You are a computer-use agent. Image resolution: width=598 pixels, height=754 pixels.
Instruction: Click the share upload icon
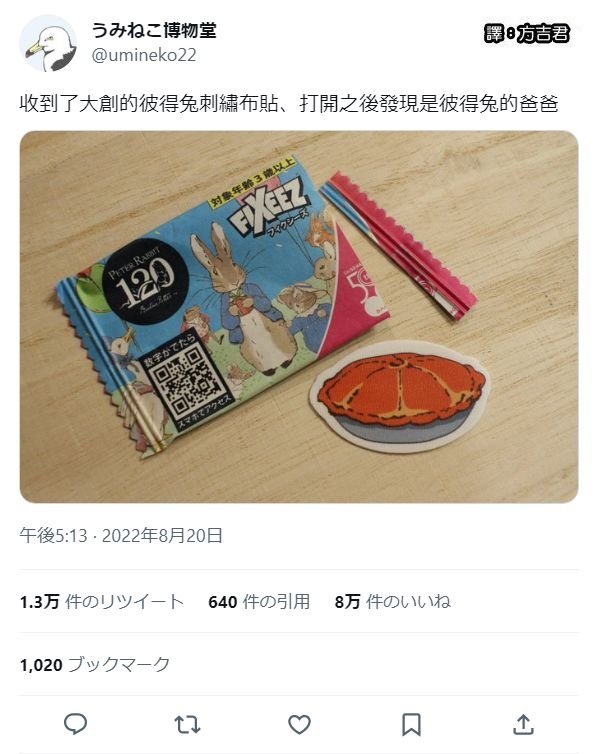click(x=523, y=724)
